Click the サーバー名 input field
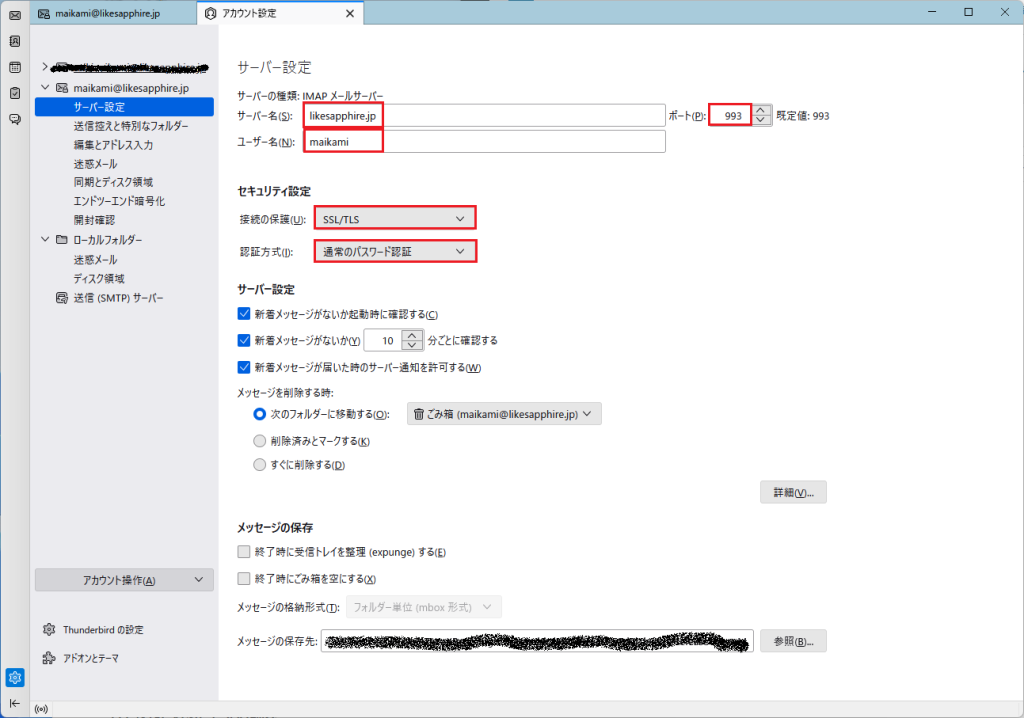Viewport: 1024px width, 718px height. 484,116
